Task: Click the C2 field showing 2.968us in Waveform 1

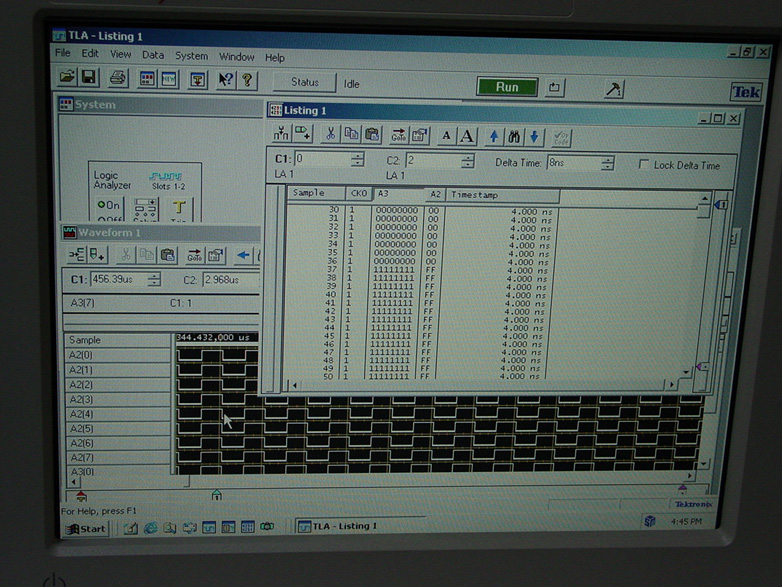Action: point(231,280)
